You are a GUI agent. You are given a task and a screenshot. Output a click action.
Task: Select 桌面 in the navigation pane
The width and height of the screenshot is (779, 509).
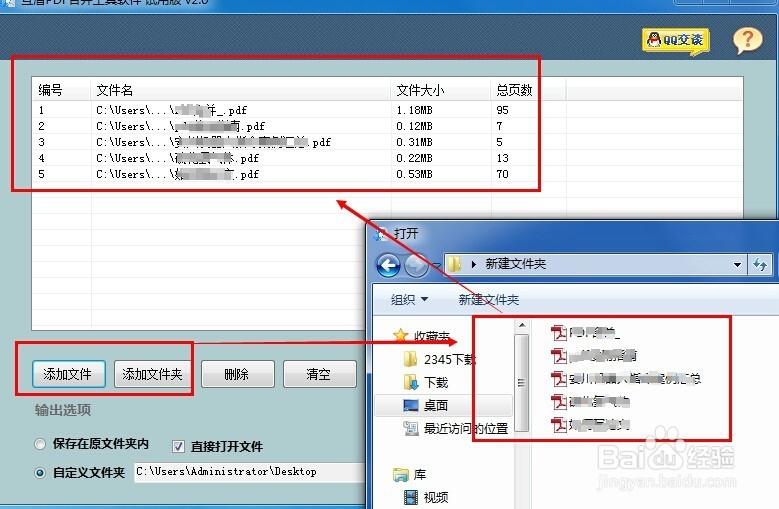[x=443, y=406]
